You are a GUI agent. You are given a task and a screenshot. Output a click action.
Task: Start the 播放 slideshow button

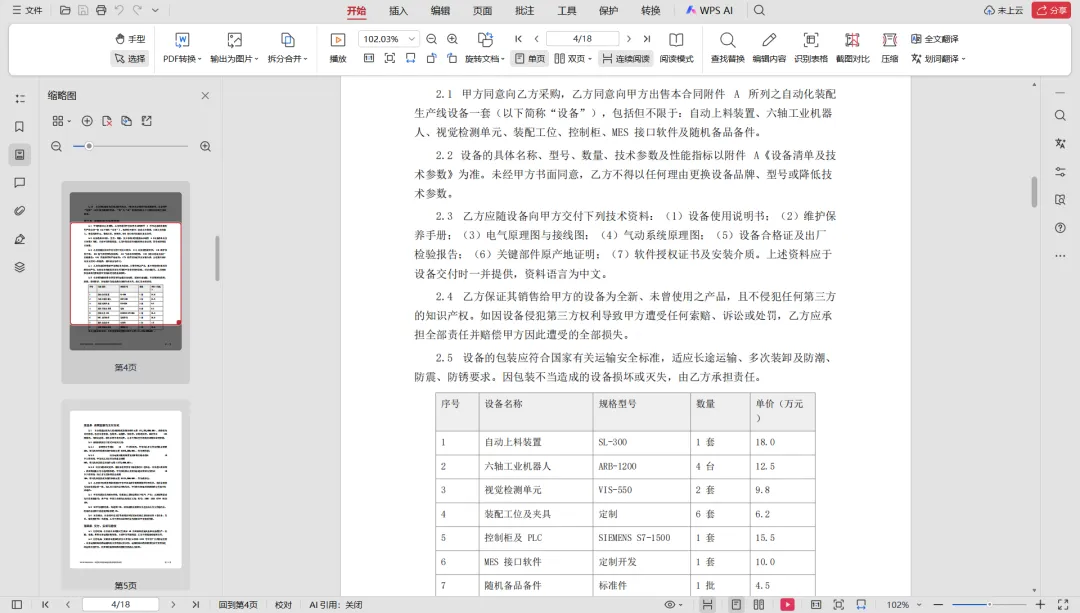click(x=338, y=48)
